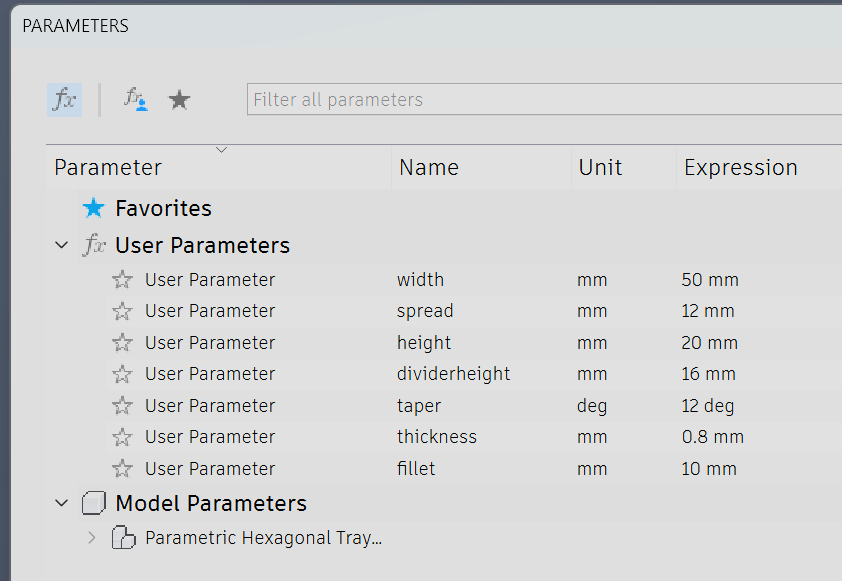Click the blue Favorites star icon
Image resolution: width=842 pixels, height=581 pixels.
(x=94, y=208)
